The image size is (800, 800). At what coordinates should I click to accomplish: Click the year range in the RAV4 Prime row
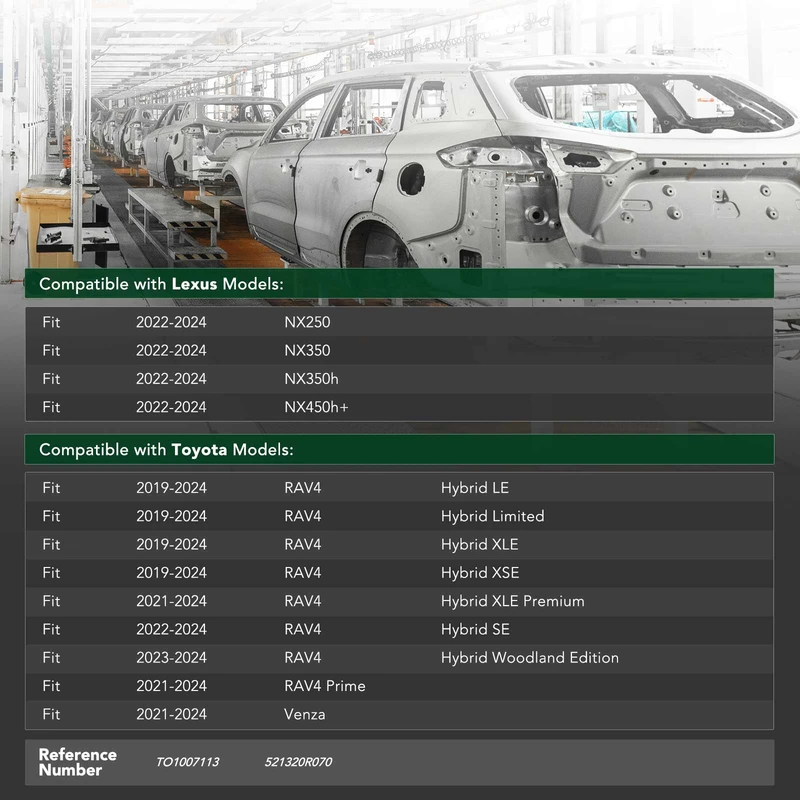(171, 686)
